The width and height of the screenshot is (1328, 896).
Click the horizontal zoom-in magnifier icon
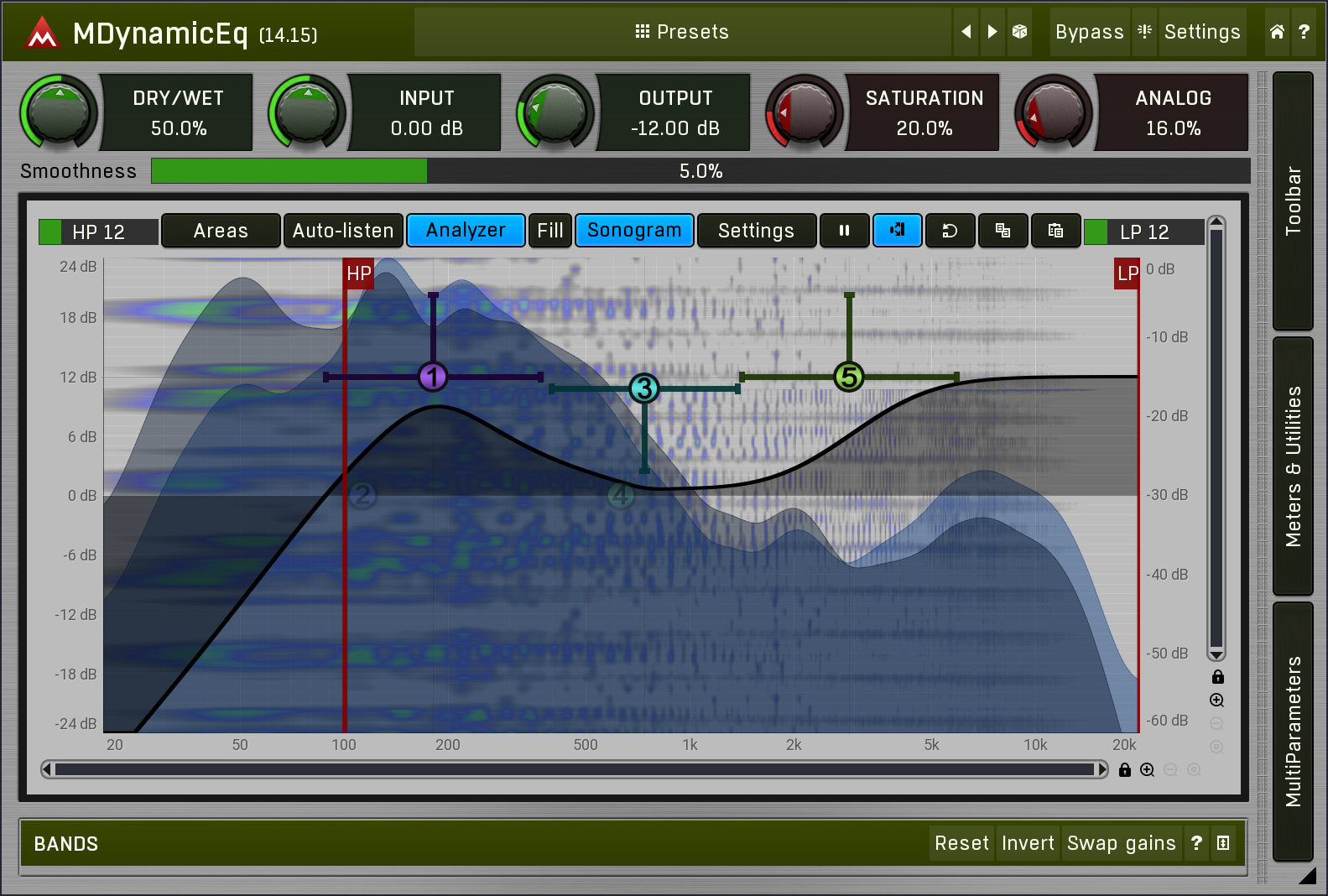point(1147,770)
